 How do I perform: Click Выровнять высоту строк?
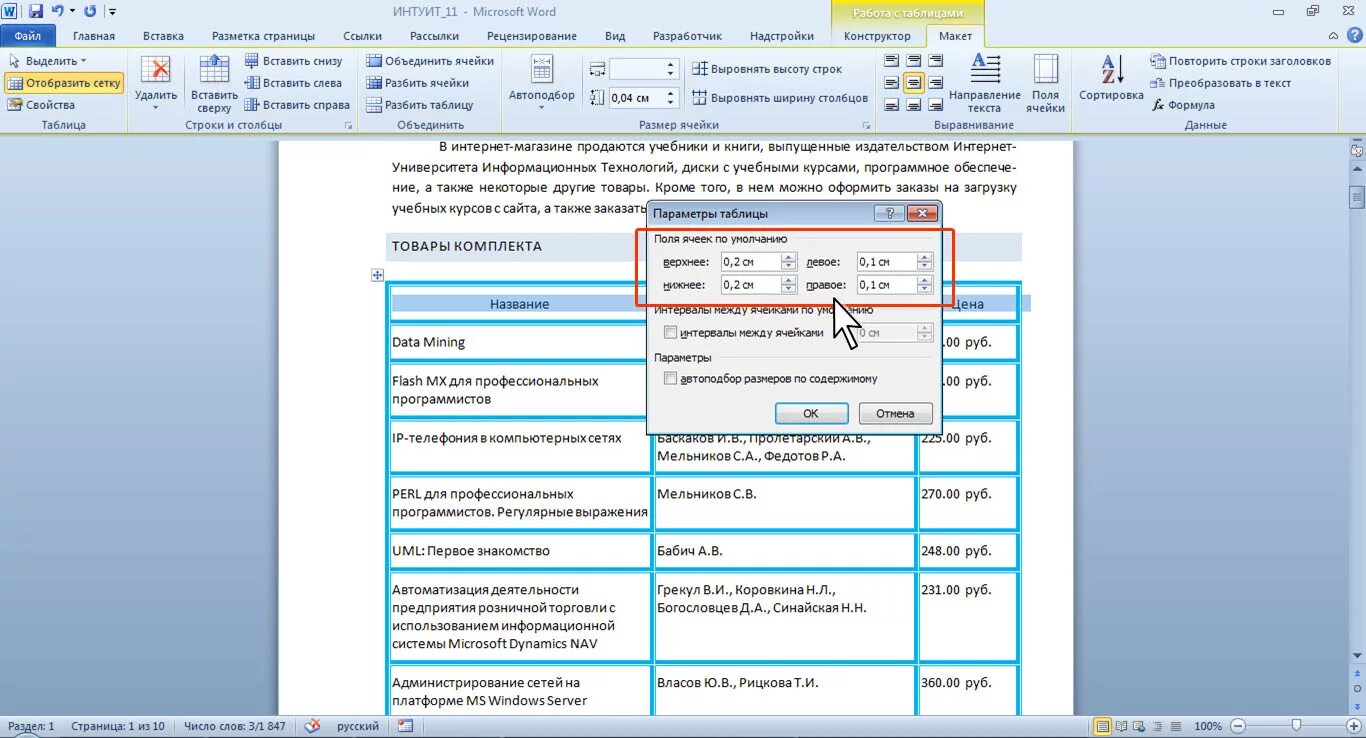click(x=768, y=69)
